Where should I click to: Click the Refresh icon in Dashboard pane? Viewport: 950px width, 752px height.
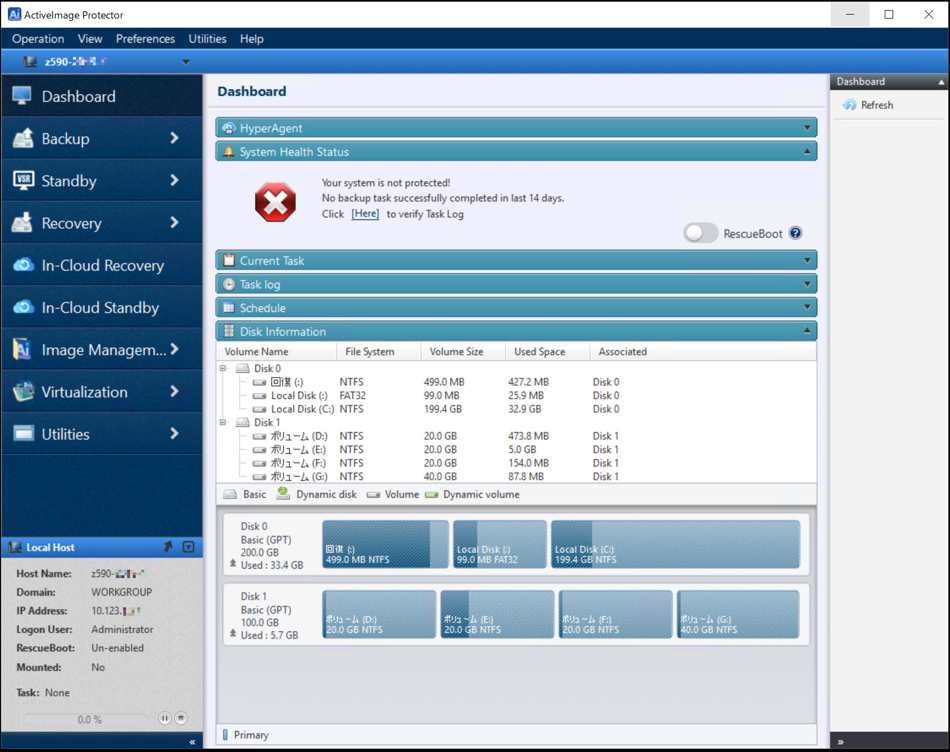(849, 105)
